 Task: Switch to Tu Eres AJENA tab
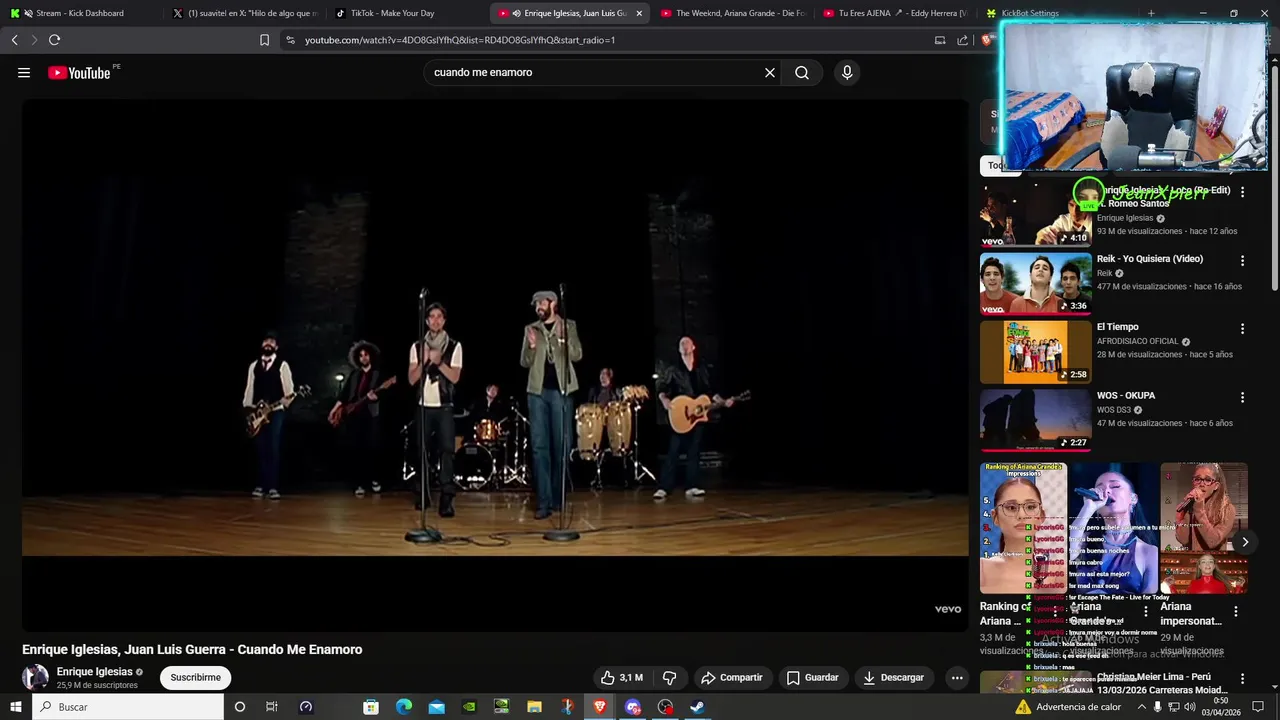[x=894, y=13]
